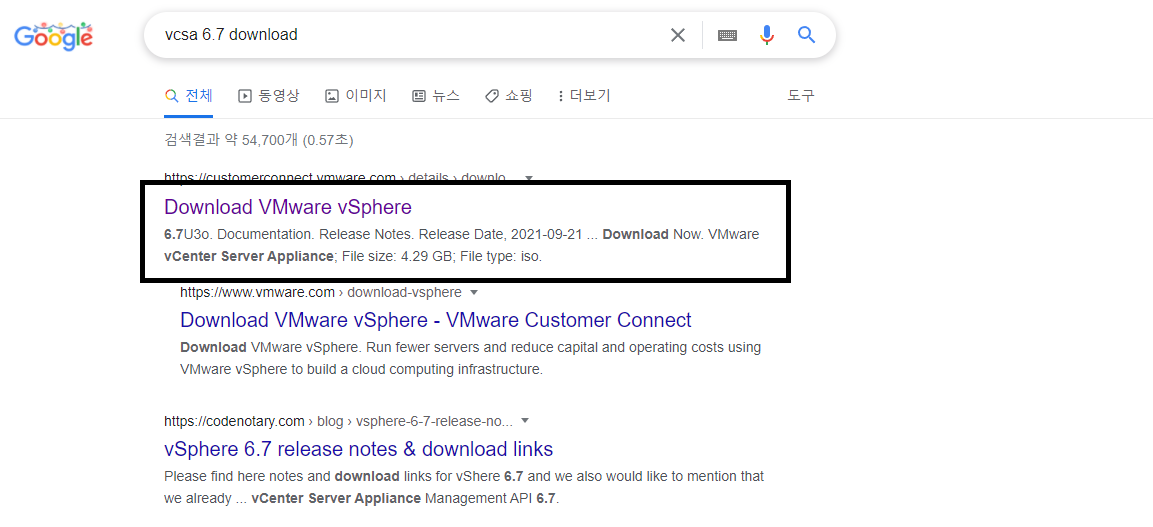Clear the search box with X icon
Viewport: 1153px width, 527px height.
point(677,35)
